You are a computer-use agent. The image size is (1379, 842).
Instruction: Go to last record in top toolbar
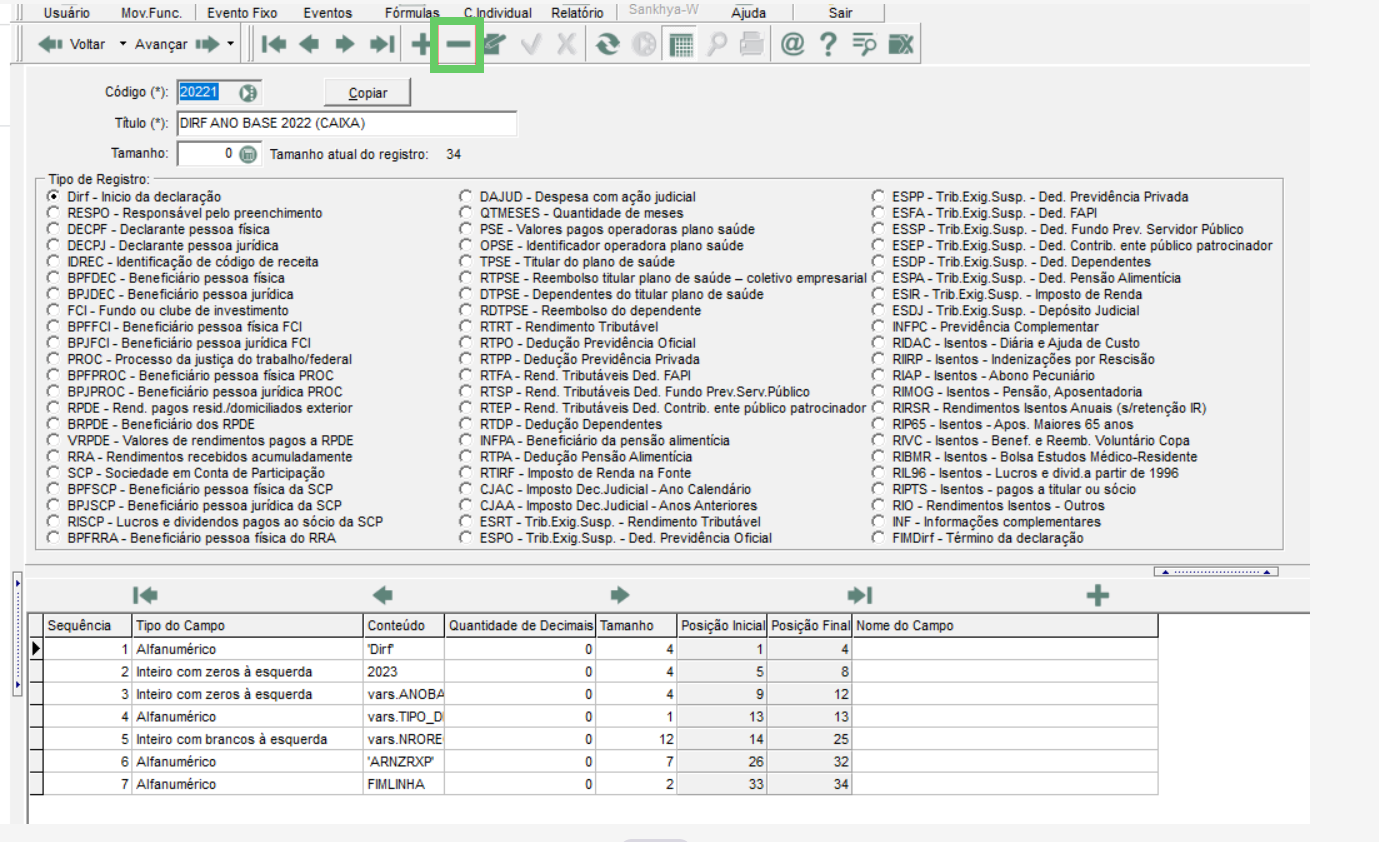pyautogui.click(x=381, y=44)
